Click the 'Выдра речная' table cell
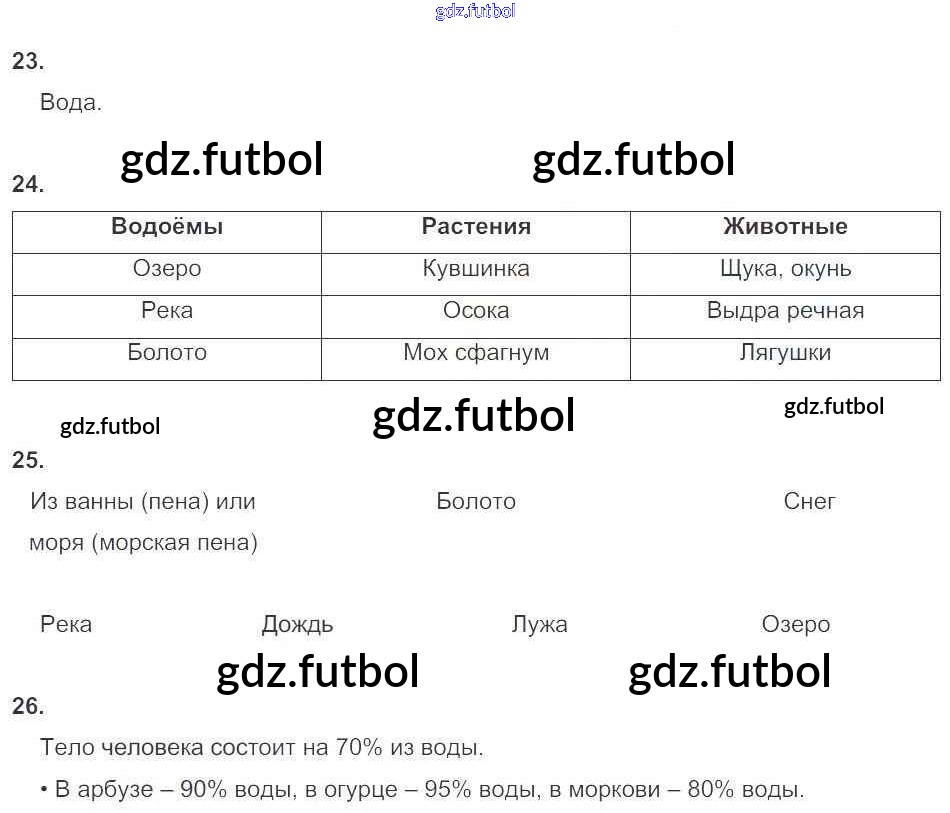Image resolution: width=950 pixels, height=813 pixels. point(785,311)
